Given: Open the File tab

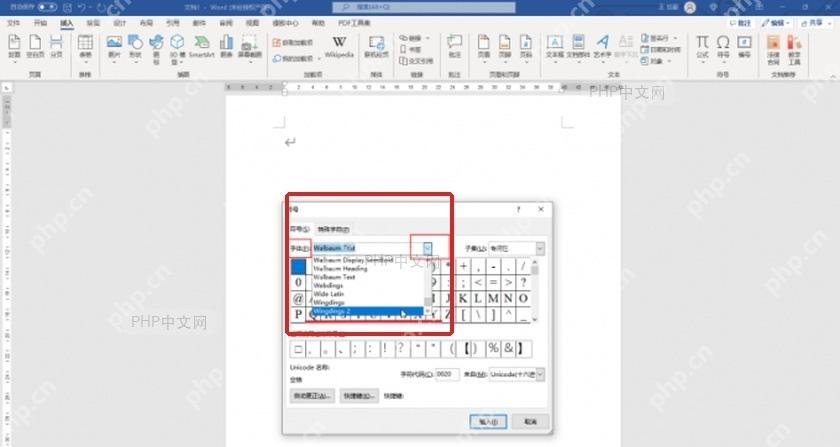Looking at the screenshot, I should 14,23.
